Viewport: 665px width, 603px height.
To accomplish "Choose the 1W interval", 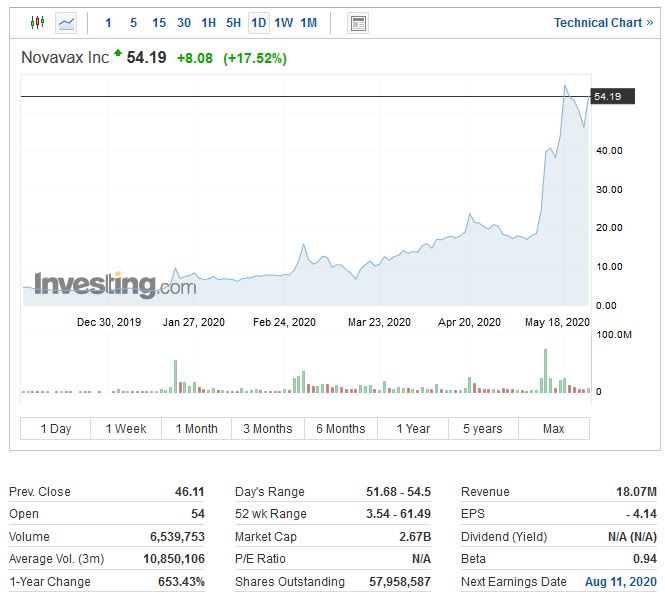I will tap(283, 22).
